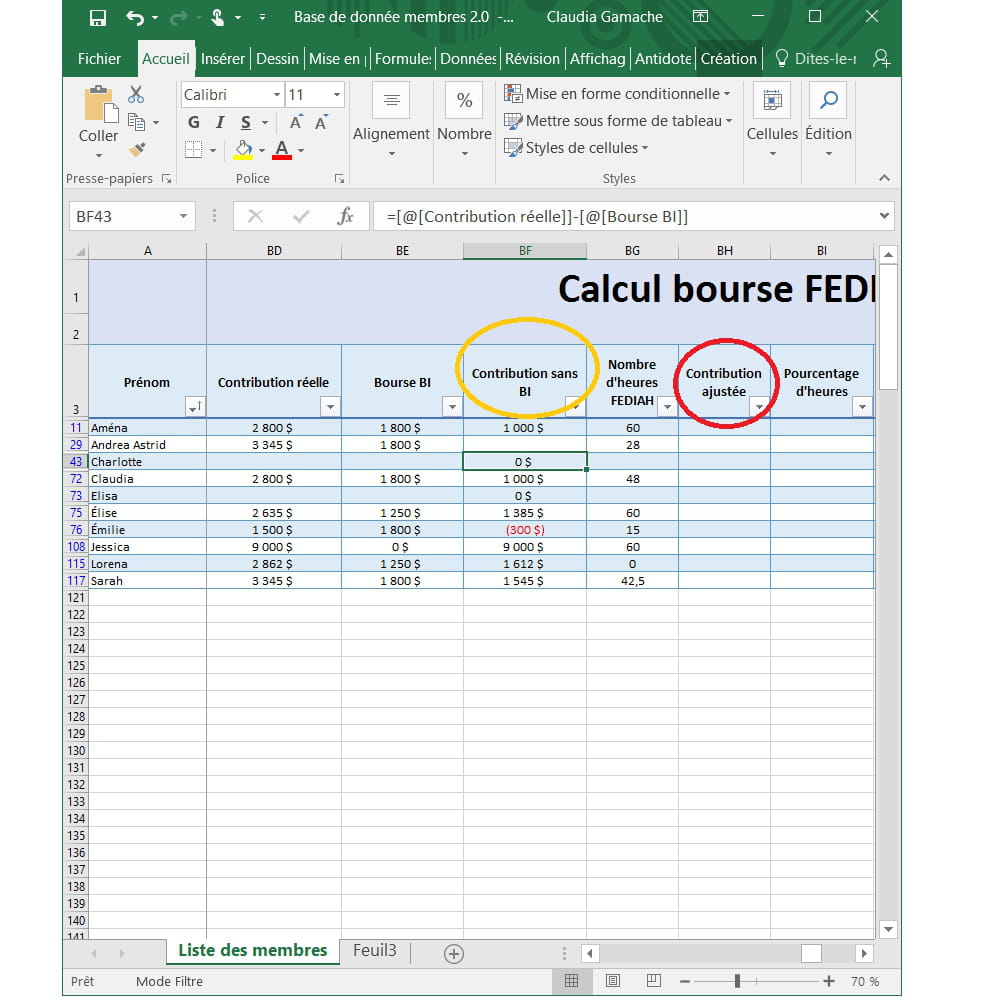1008x1000 pixels.
Task: Toggle italic formatting
Action: (220, 122)
